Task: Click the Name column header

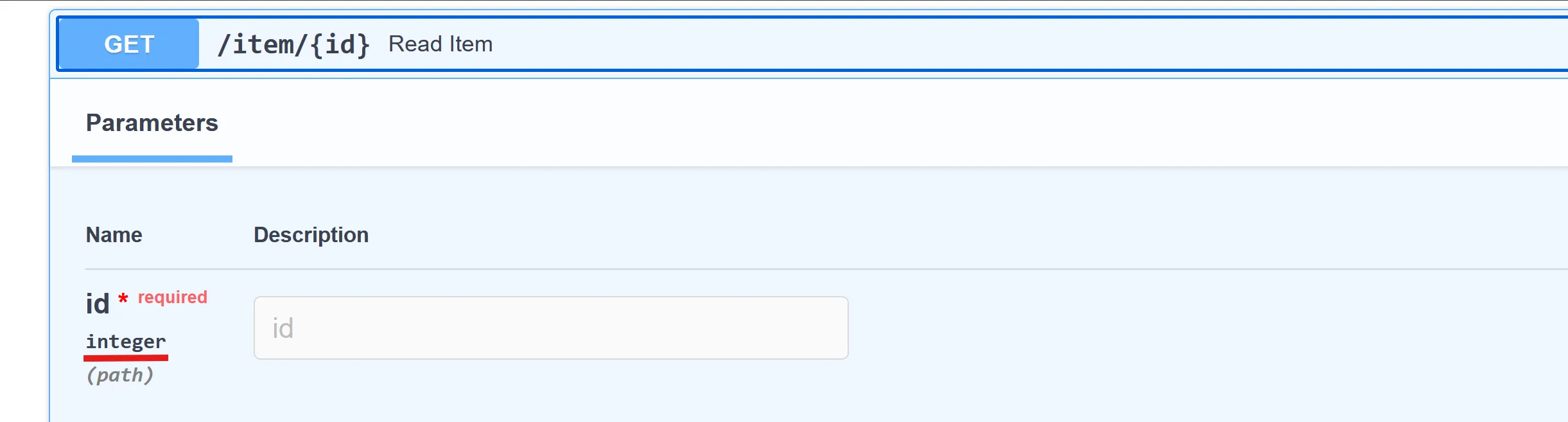Action: (x=114, y=235)
